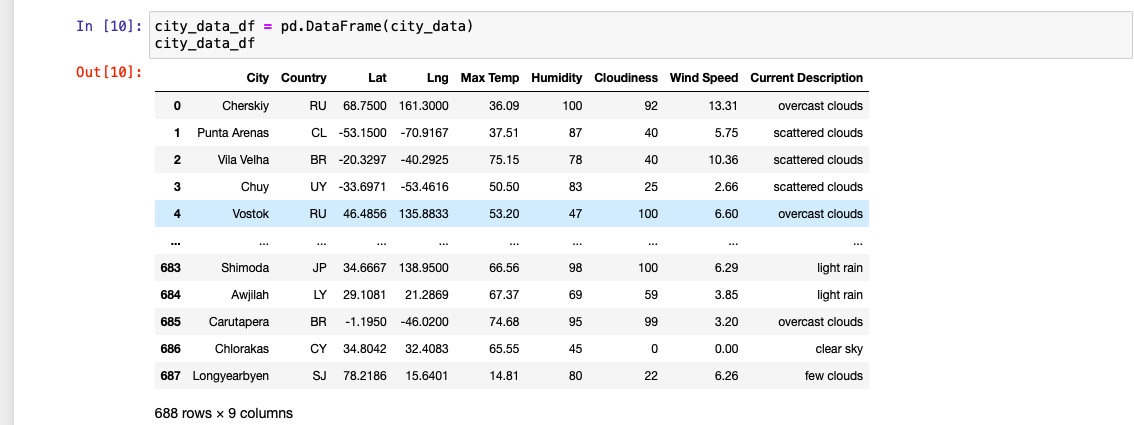Click the In [10] code input cell
Image resolution: width=1134 pixels, height=425 pixels.
[641, 35]
